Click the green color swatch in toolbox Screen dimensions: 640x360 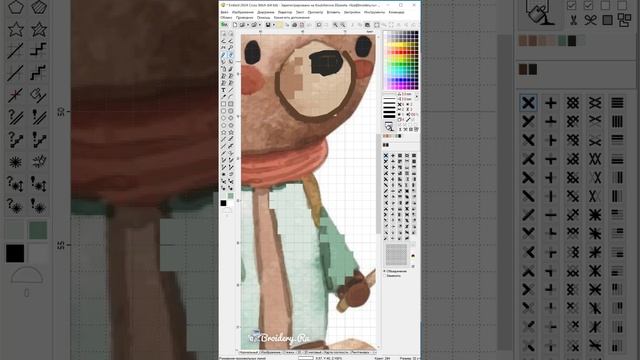click(x=231, y=196)
